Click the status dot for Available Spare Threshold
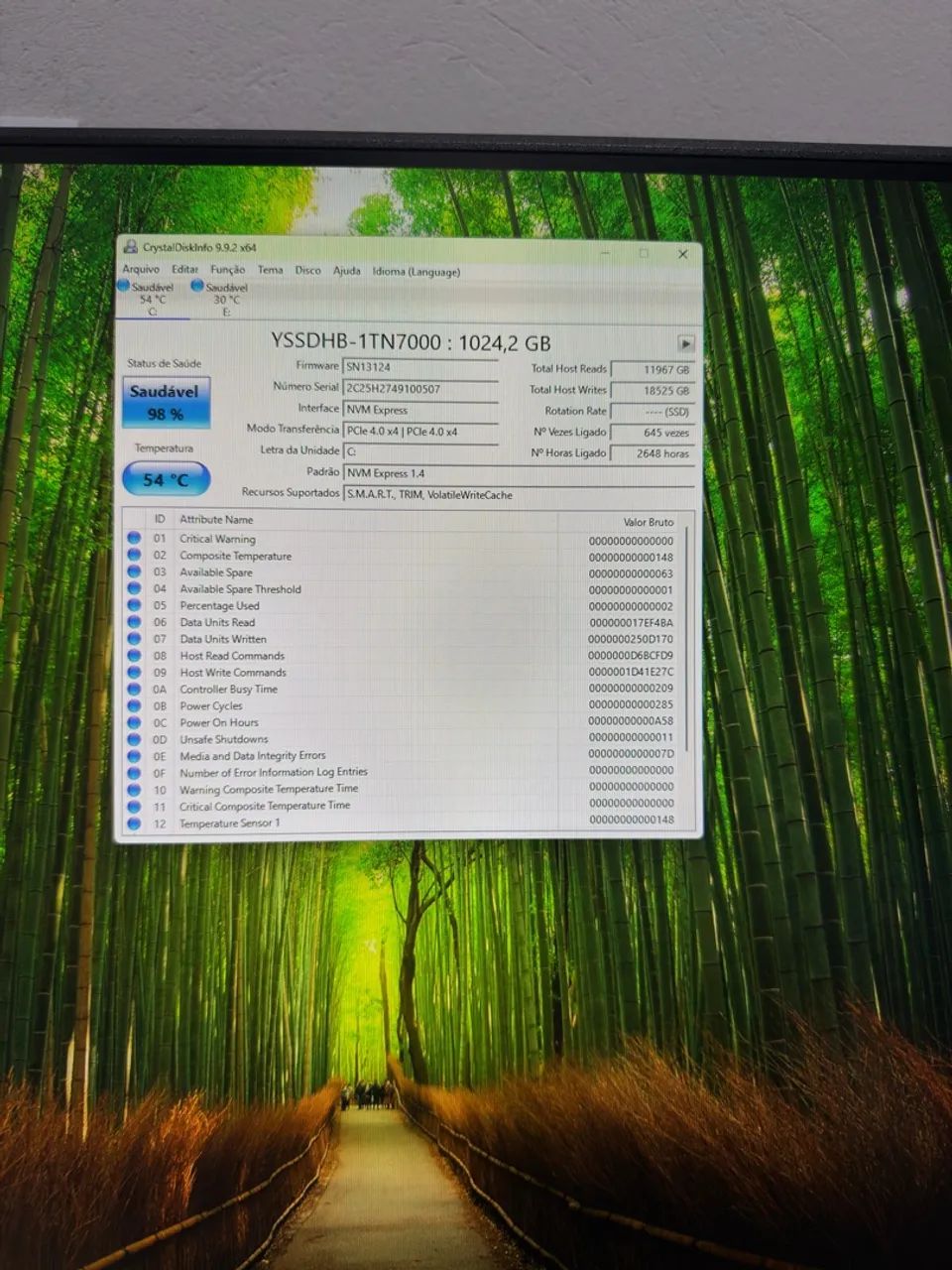The image size is (952, 1270). (x=134, y=588)
